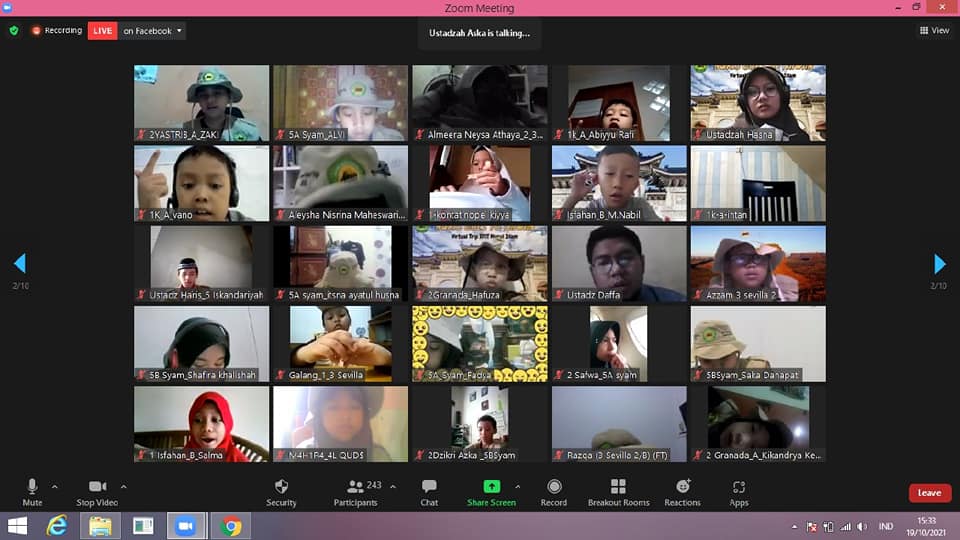Open the Participants panel

pyautogui.click(x=355, y=488)
